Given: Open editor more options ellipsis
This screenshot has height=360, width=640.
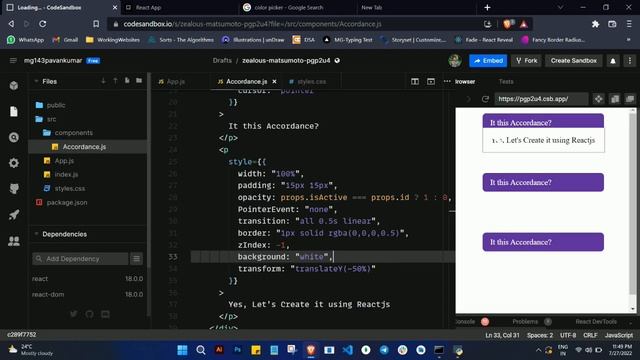Looking at the screenshot, I should pyautogui.click(x=447, y=81).
